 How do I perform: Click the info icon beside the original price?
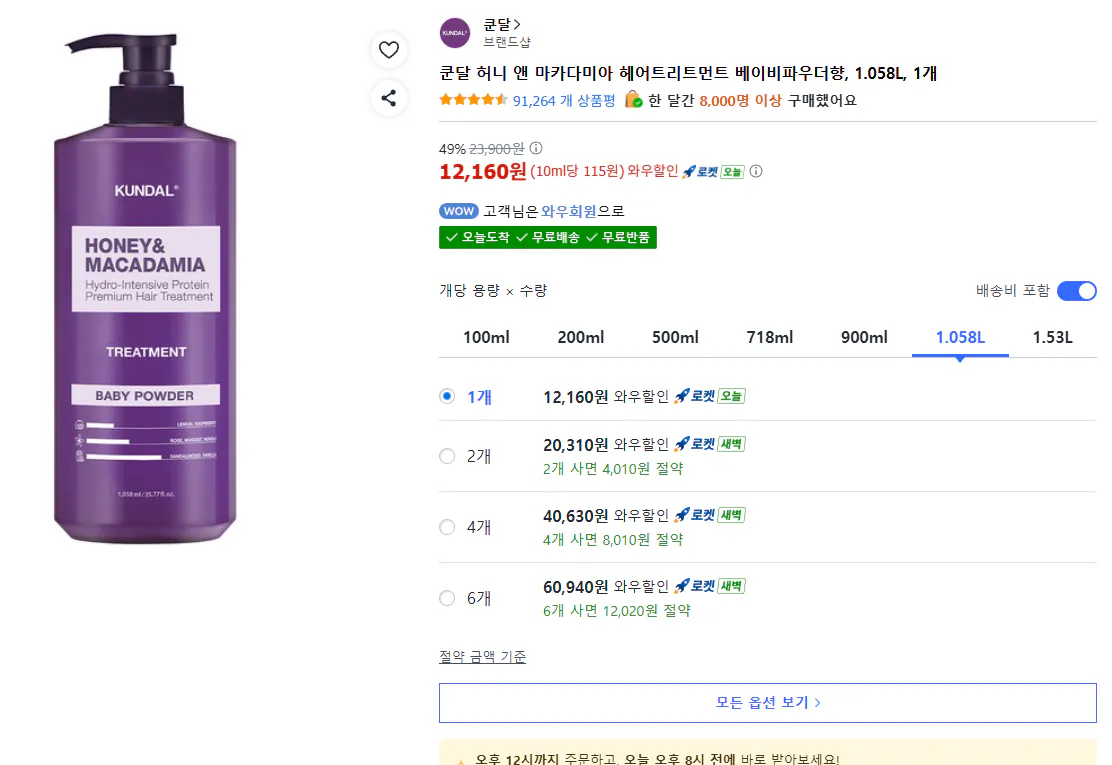[535, 147]
